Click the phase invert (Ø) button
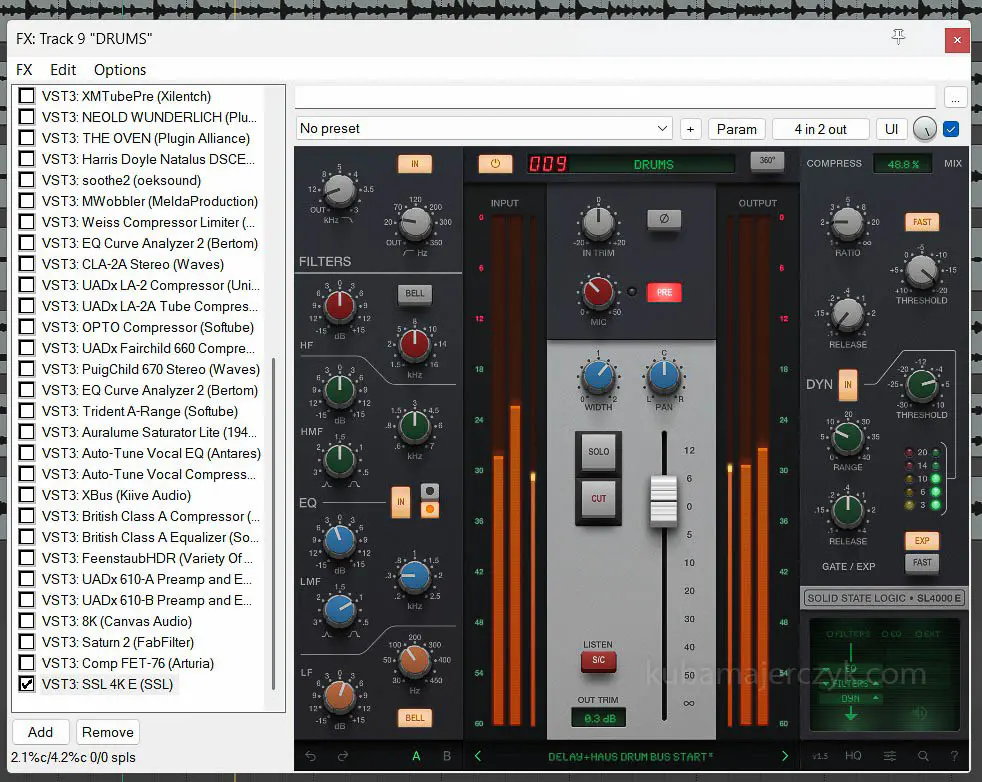The height and width of the screenshot is (782, 982). point(664,220)
